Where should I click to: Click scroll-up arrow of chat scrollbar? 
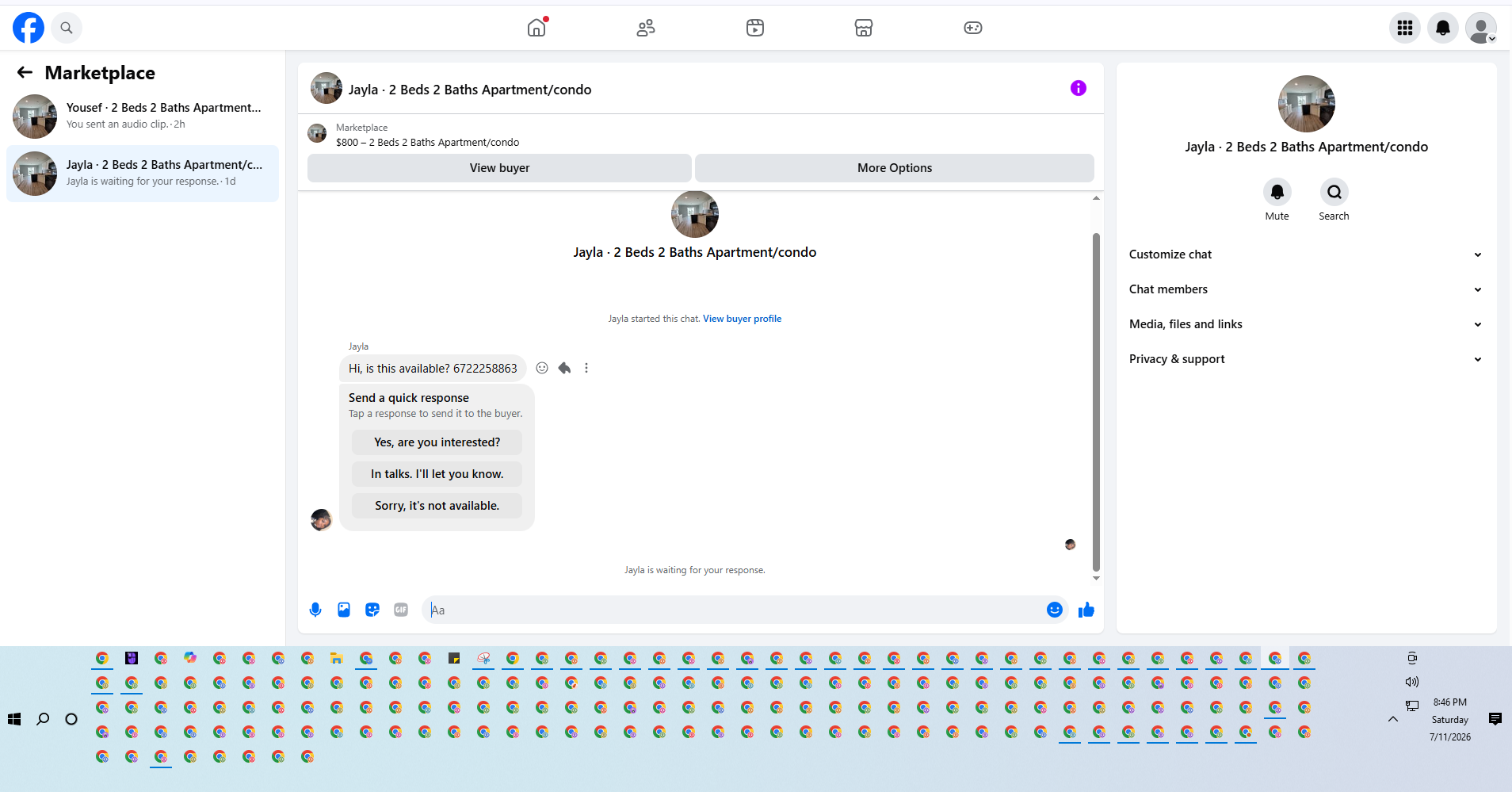coord(1096,197)
